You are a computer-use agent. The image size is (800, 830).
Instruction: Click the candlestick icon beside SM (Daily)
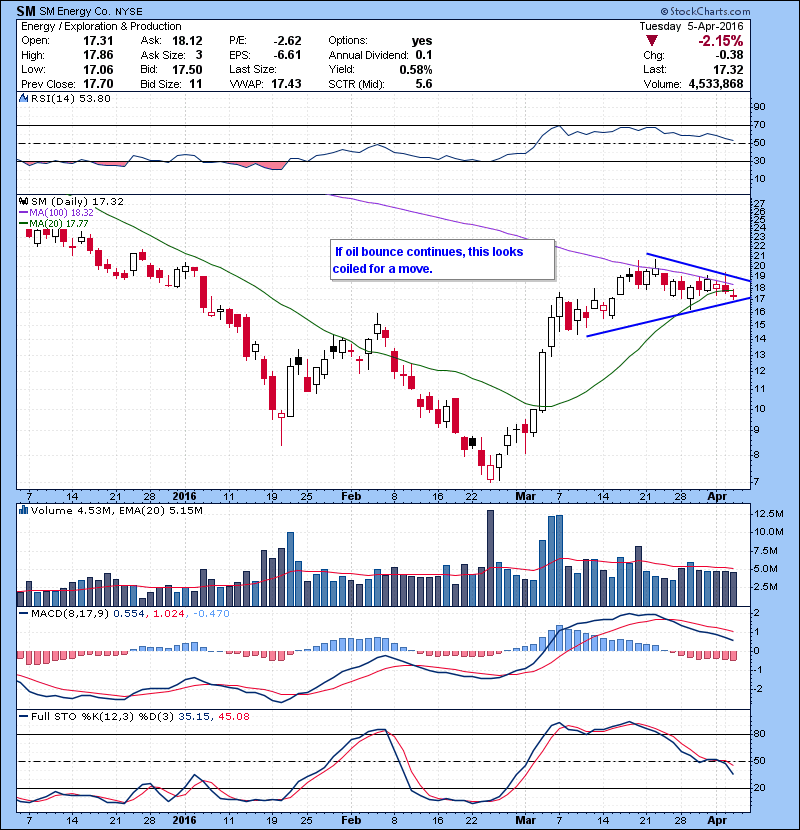coord(23,201)
